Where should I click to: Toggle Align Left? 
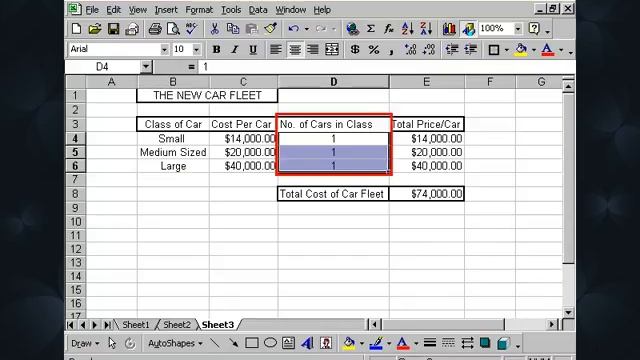[x=276, y=50]
